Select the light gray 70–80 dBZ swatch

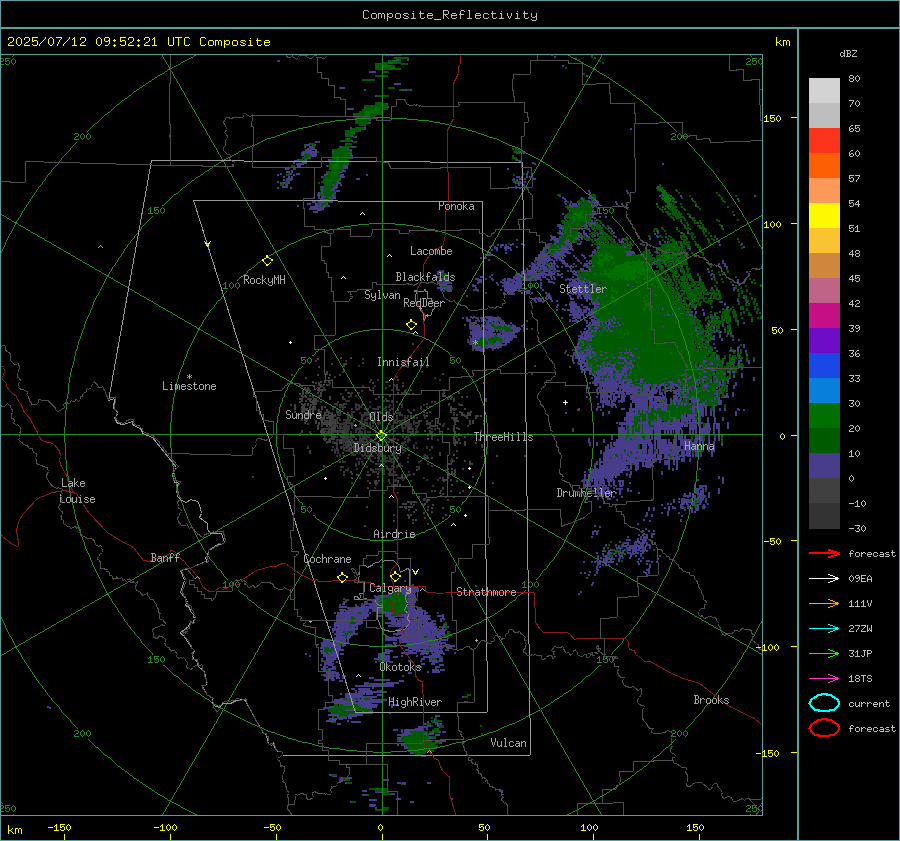pyautogui.click(x=824, y=91)
